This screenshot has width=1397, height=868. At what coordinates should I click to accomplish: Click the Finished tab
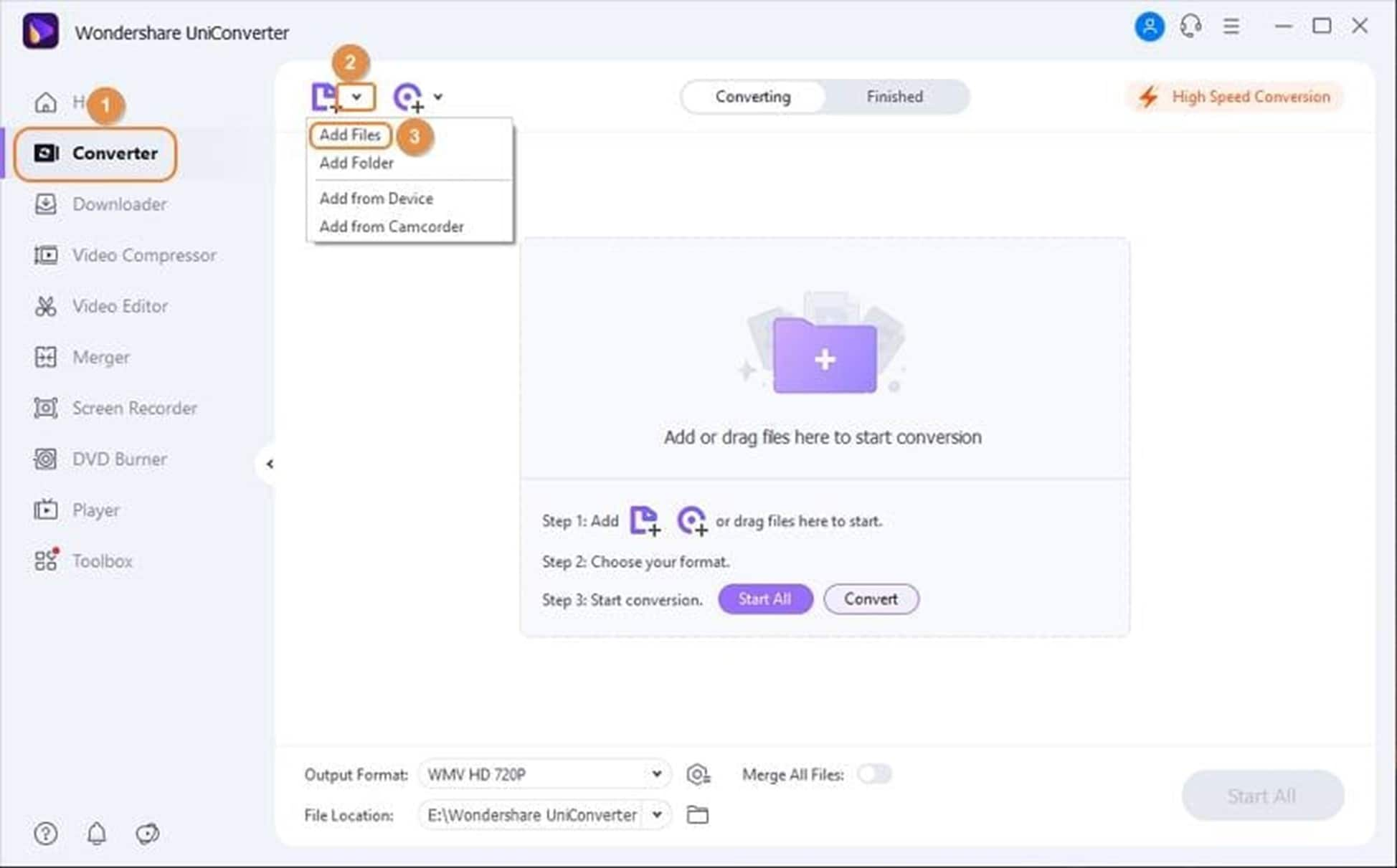[x=894, y=97]
